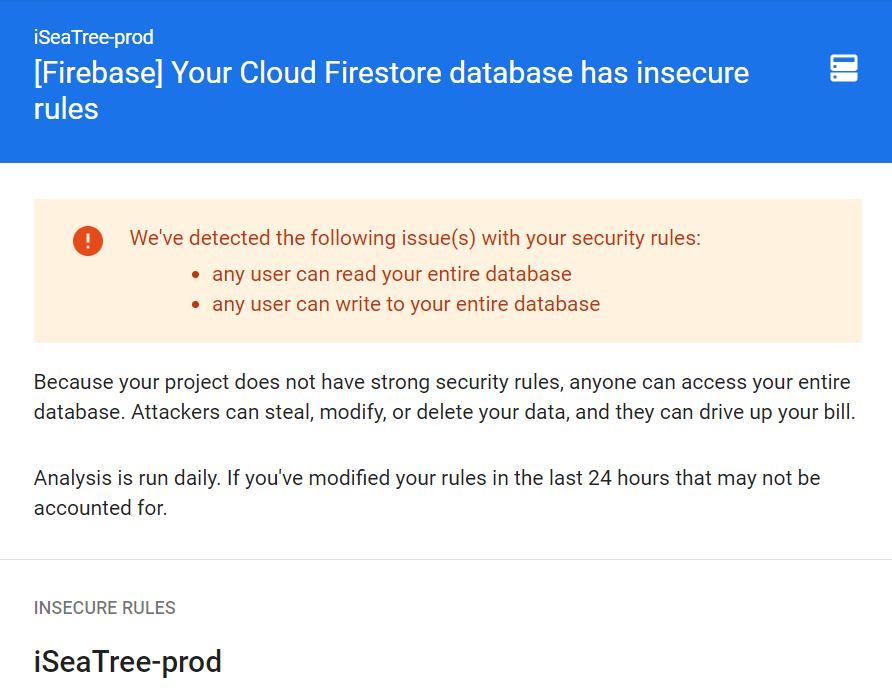
Task: Click the 'INSECURE RULES' section label
Action: [105, 608]
